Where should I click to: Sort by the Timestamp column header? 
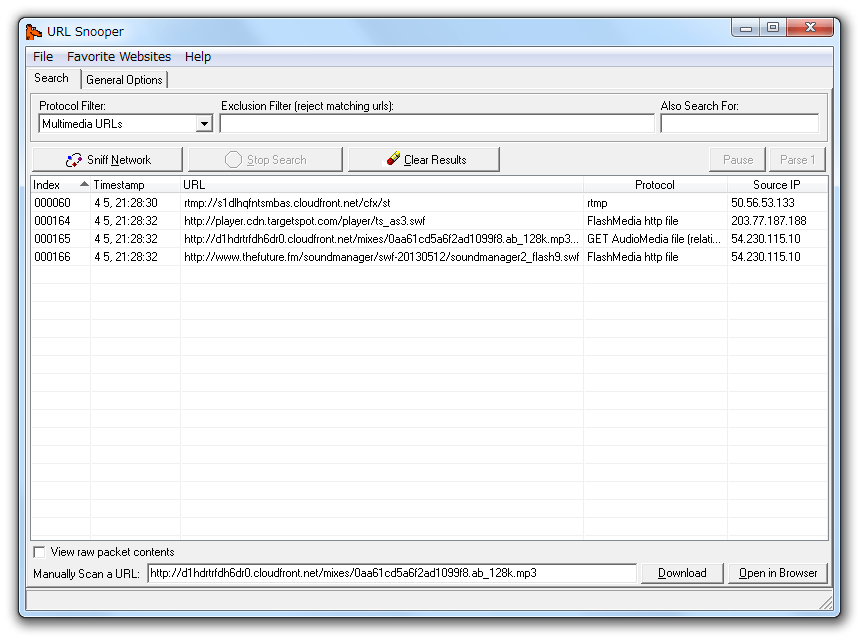[x=135, y=185]
